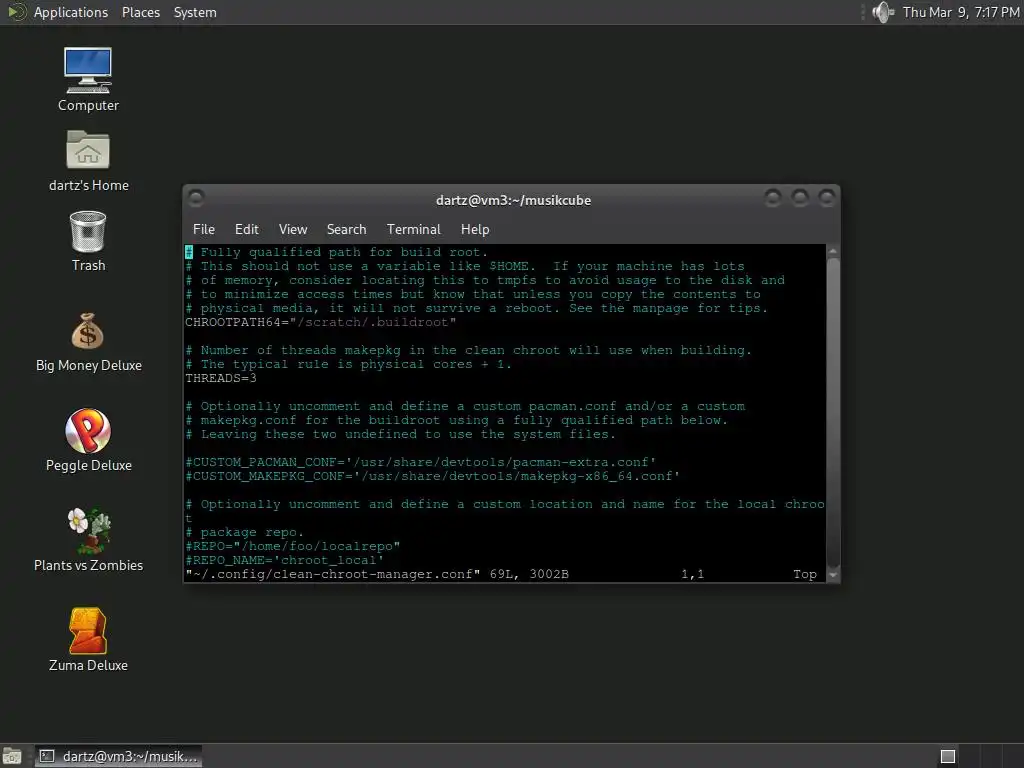Click 'Number of threads makepkg' comment line

pos(468,350)
